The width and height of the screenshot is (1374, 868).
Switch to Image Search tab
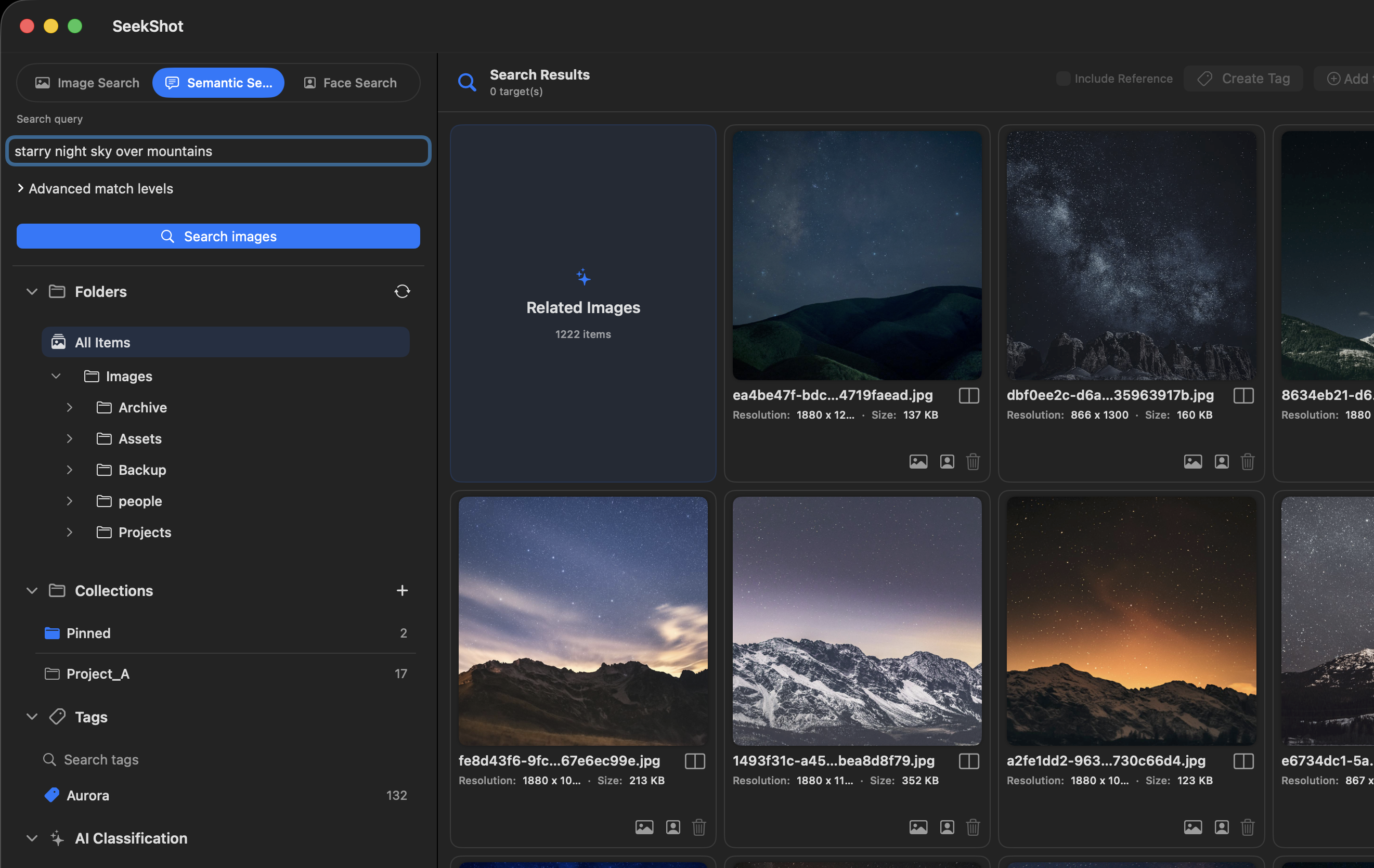(87, 83)
